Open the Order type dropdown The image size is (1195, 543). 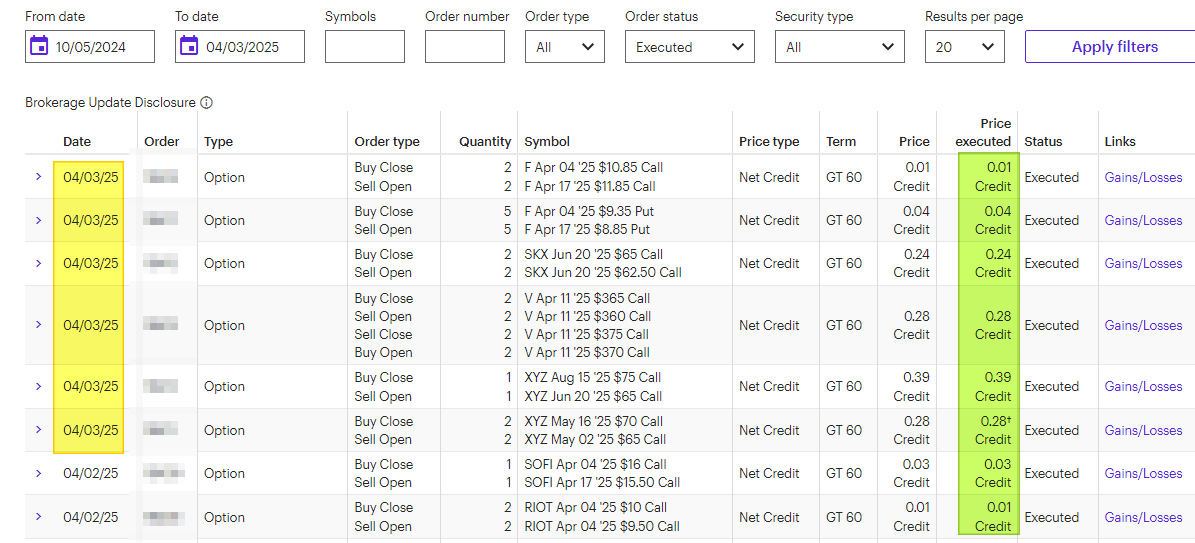565,47
